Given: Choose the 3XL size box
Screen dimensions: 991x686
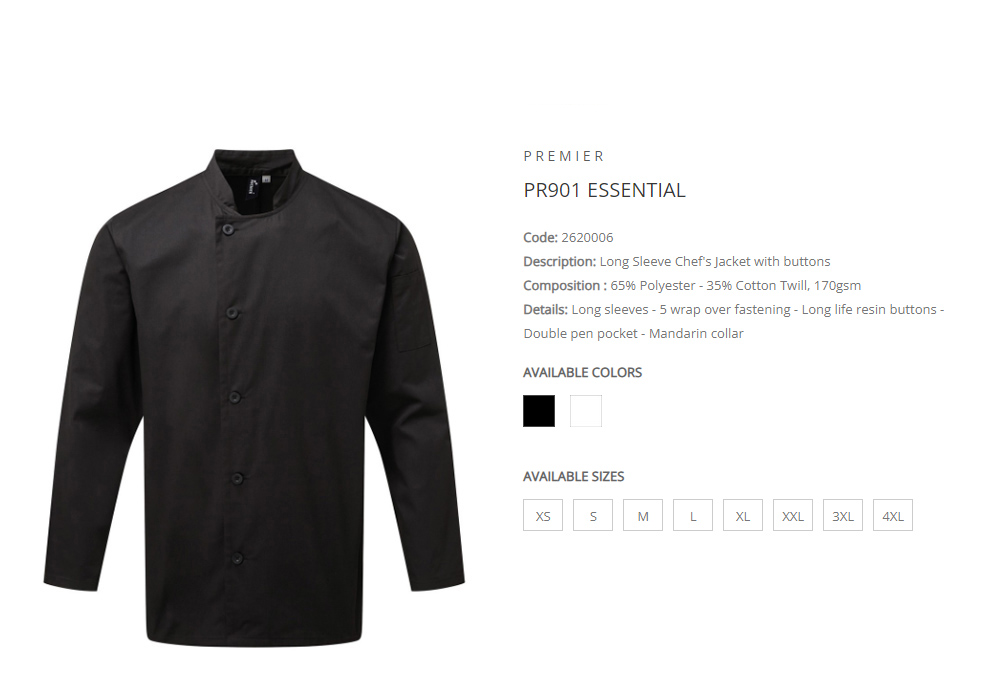Looking at the screenshot, I should (842, 515).
